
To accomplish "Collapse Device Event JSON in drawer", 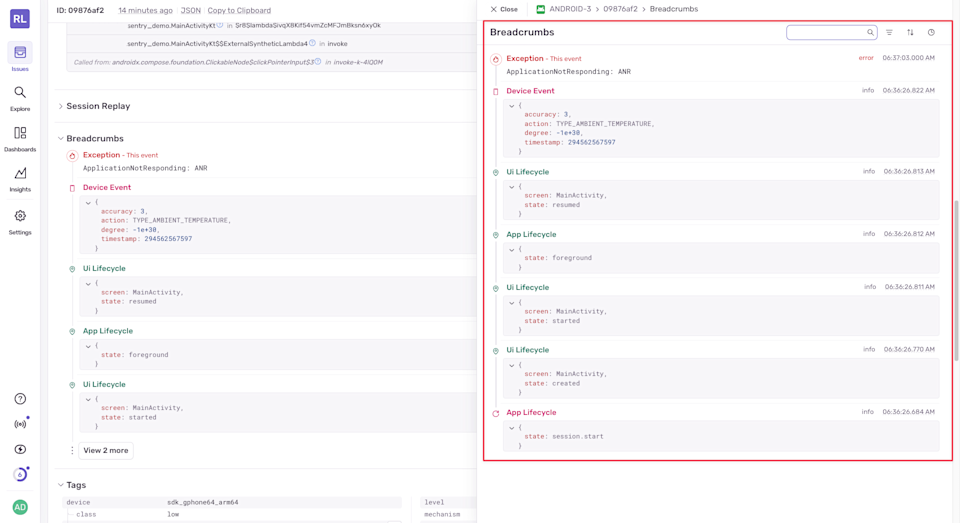I will (x=512, y=105).
